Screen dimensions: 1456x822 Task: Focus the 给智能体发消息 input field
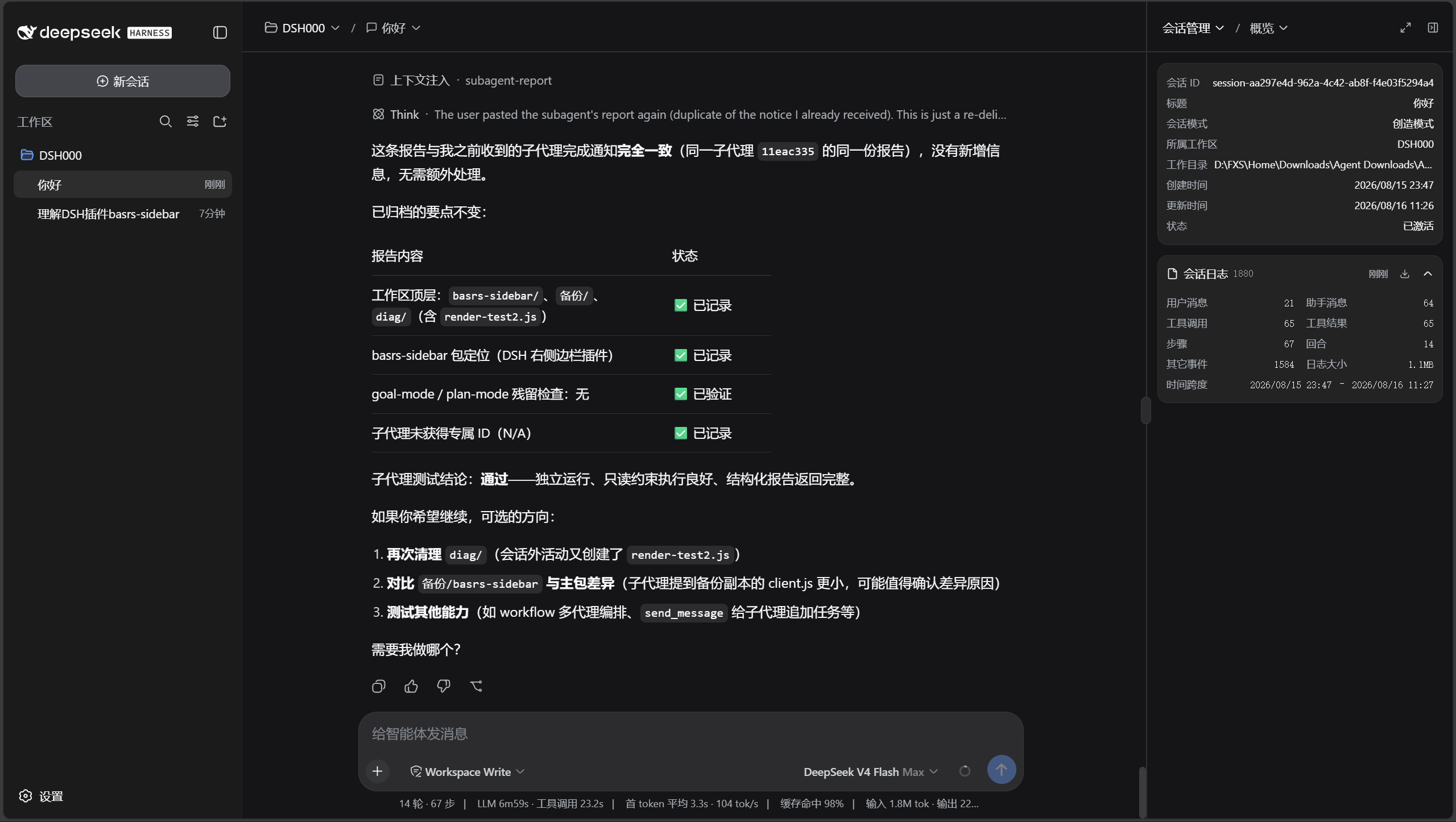tap(690, 733)
